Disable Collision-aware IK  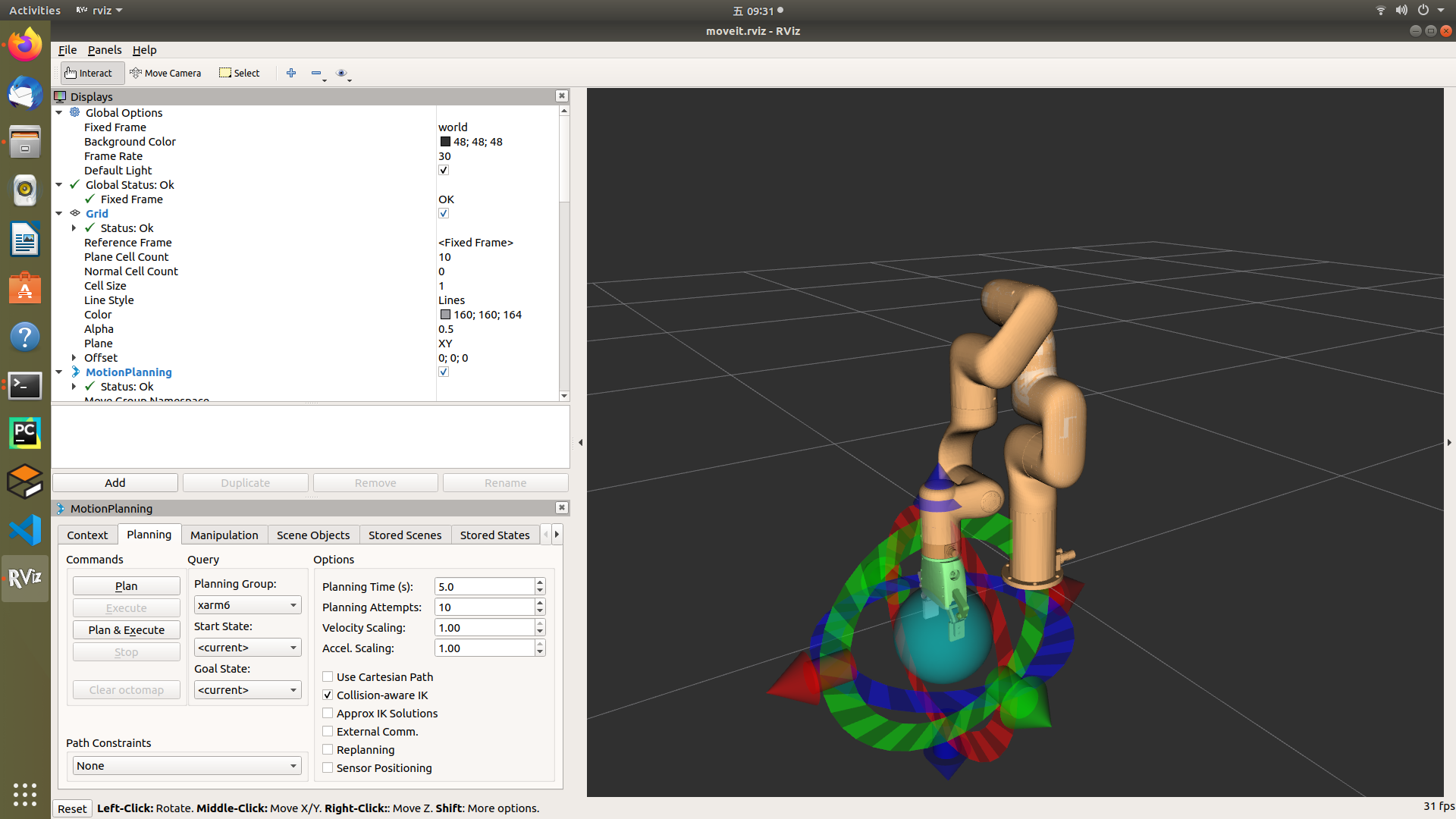328,695
